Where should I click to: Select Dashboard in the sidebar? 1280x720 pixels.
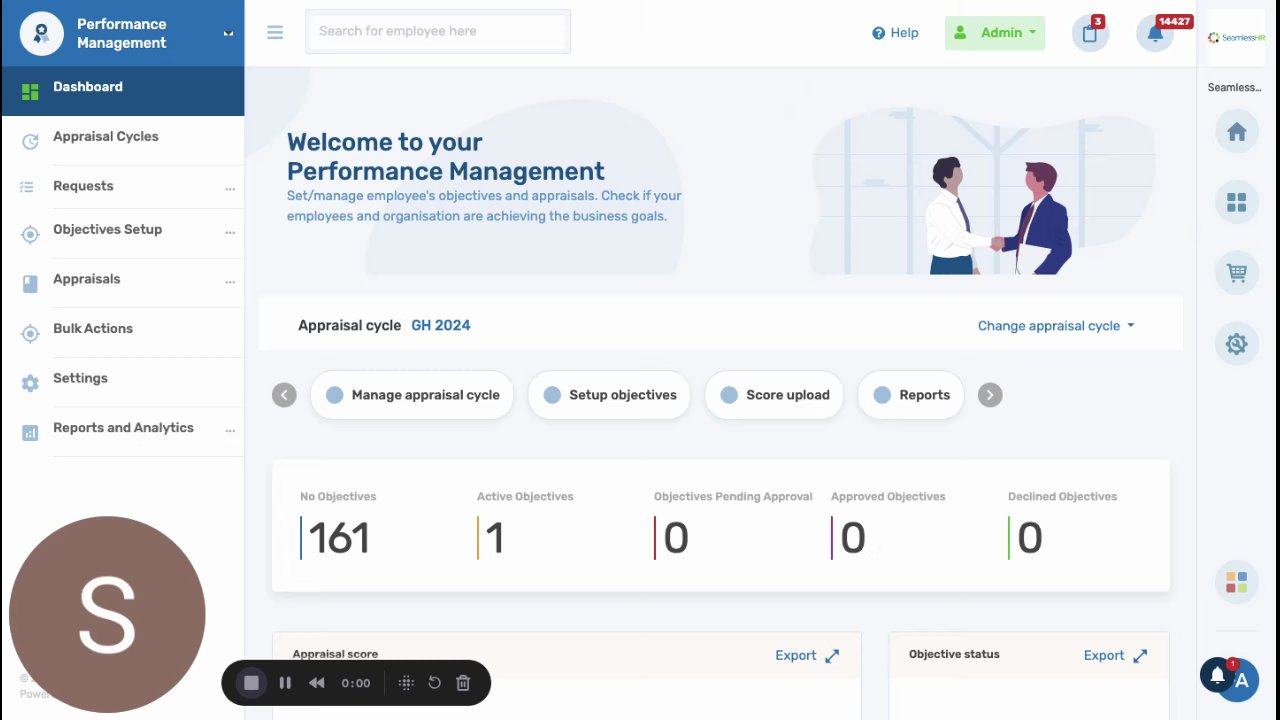[x=123, y=91]
